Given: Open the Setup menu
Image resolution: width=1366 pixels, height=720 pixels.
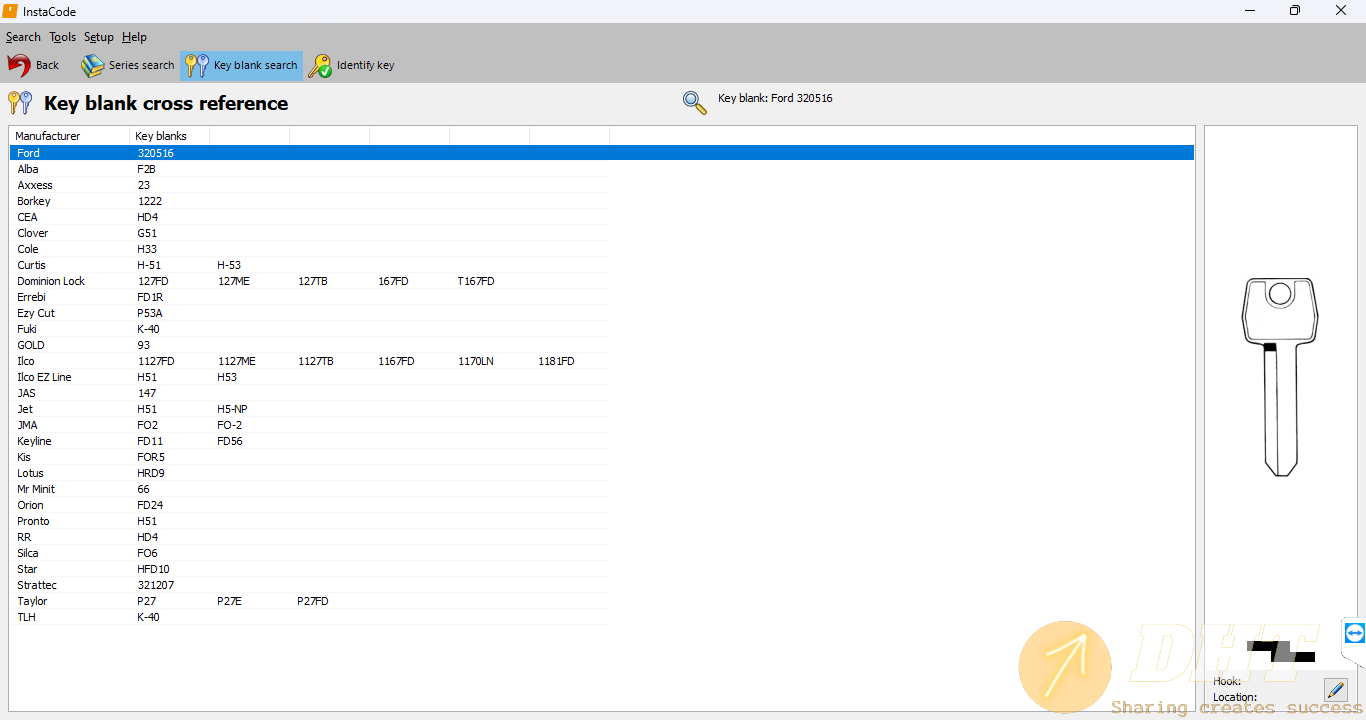Looking at the screenshot, I should point(99,37).
